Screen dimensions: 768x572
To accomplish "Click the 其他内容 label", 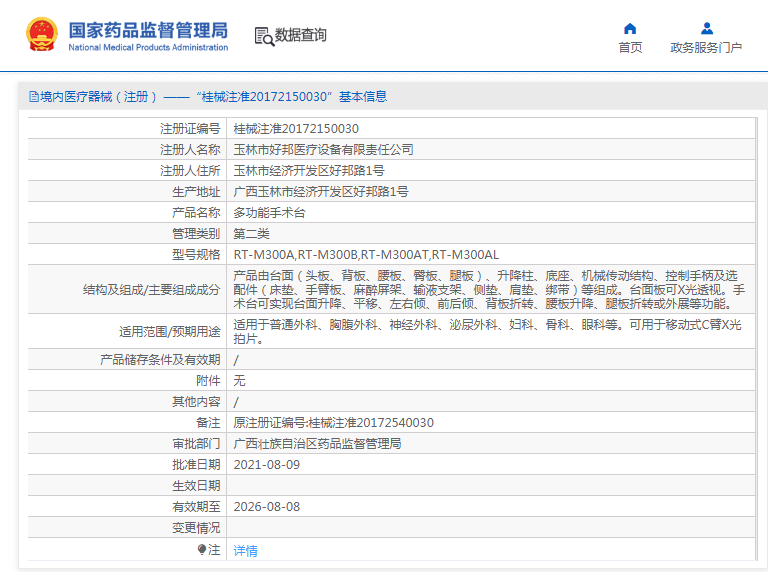I will (x=196, y=402).
